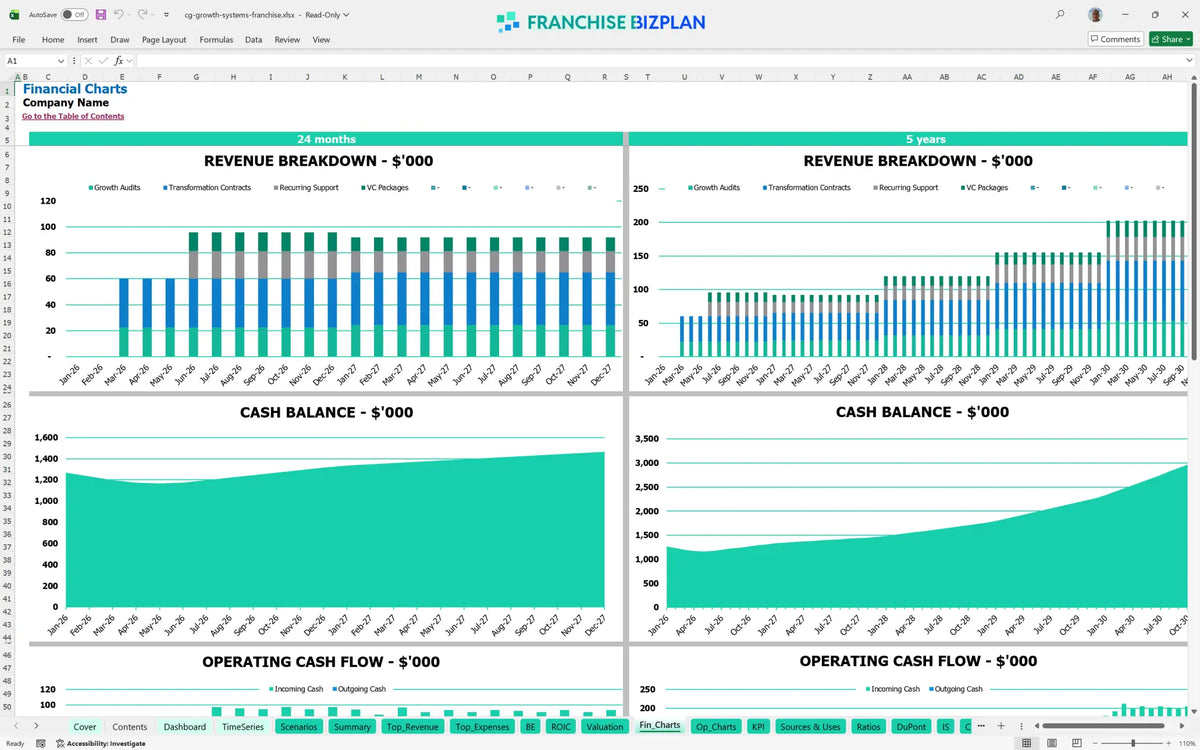This screenshot has width=1200, height=750.
Task: Select the Financial Charts title cell
Action: coord(75,89)
